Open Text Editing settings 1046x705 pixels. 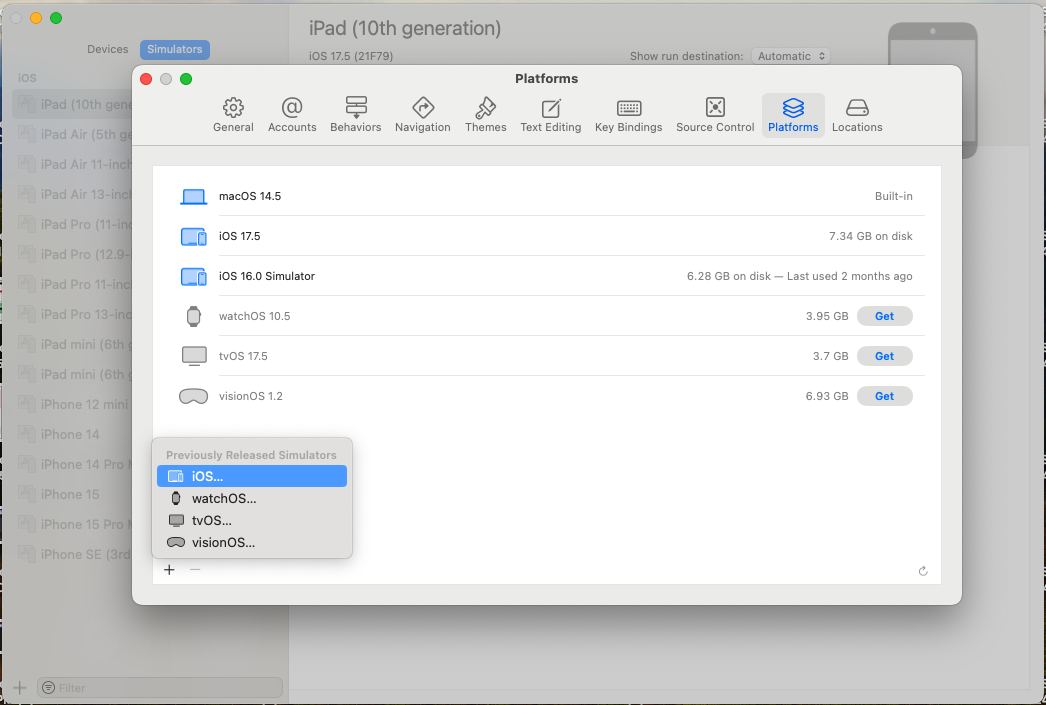click(550, 115)
